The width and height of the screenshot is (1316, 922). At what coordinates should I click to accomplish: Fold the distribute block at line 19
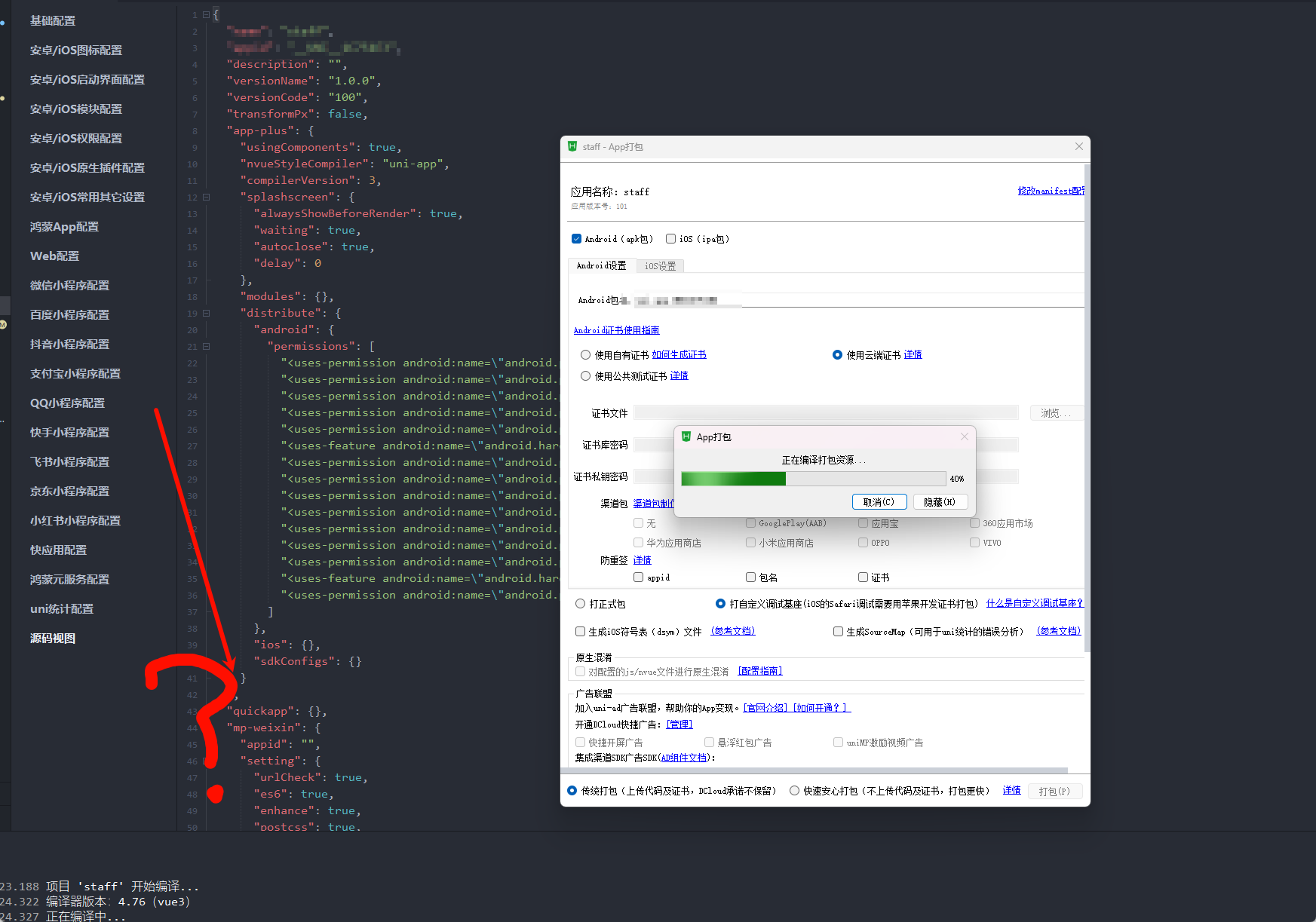(206, 314)
